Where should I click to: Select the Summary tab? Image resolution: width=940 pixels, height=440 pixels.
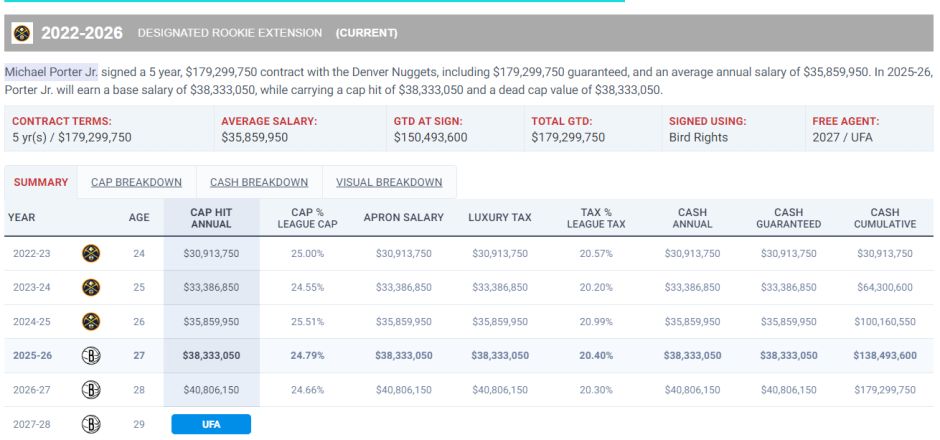coord(41,182)
